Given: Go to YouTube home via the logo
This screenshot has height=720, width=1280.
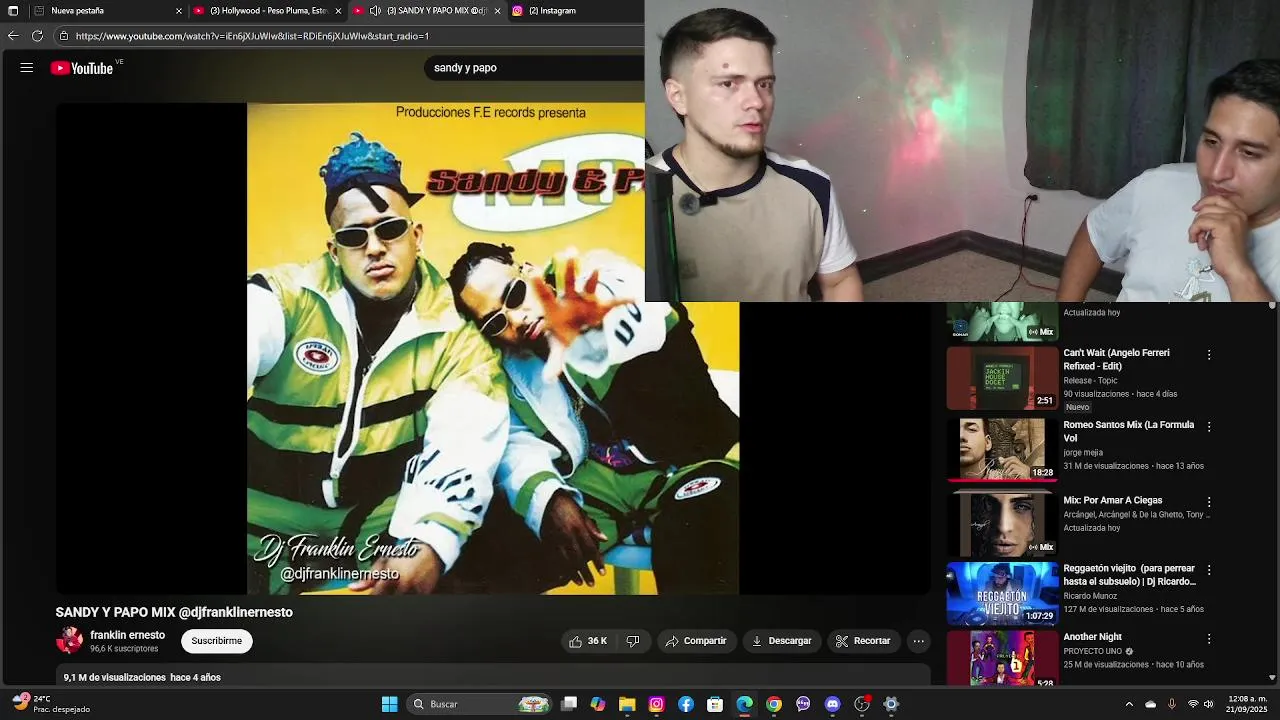Looking at the screenshot, I should pos(82,68).
